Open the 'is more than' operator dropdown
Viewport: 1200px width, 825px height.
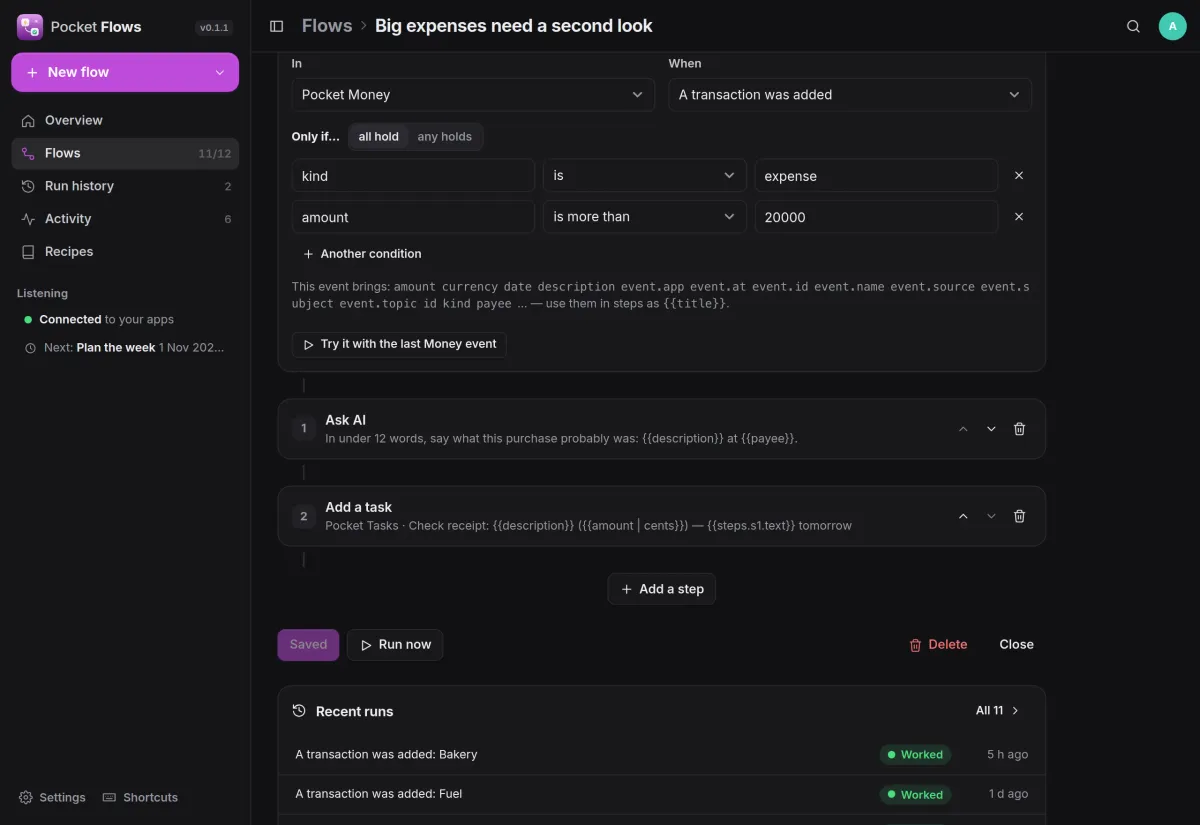coord(645,216)
